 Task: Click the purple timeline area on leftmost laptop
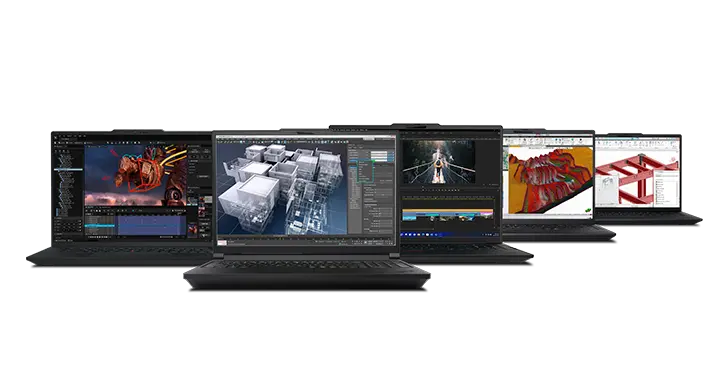(x=148, y=226)
